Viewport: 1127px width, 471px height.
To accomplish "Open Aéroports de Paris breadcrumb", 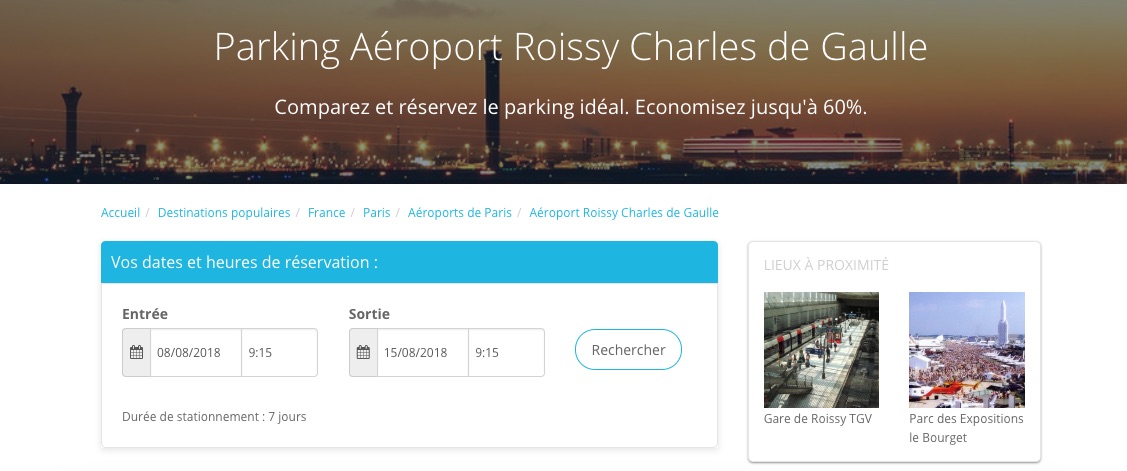I will [459, 213].
